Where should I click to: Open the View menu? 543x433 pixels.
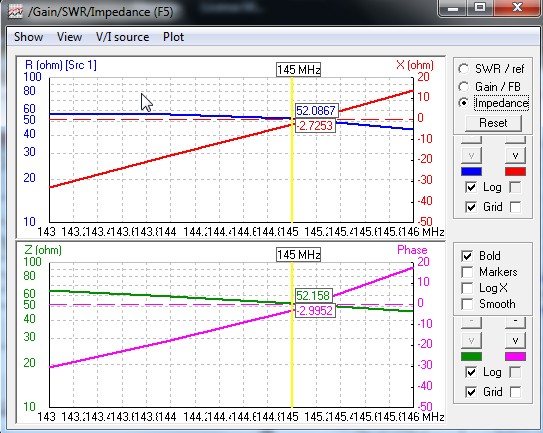click(70, 37)
